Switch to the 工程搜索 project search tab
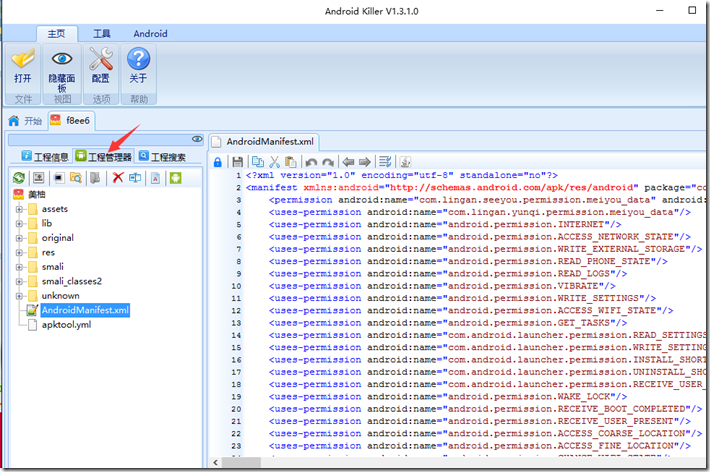The width and height of the screenshot is (710, 472). pyautogui.click(x=162, y=157)
